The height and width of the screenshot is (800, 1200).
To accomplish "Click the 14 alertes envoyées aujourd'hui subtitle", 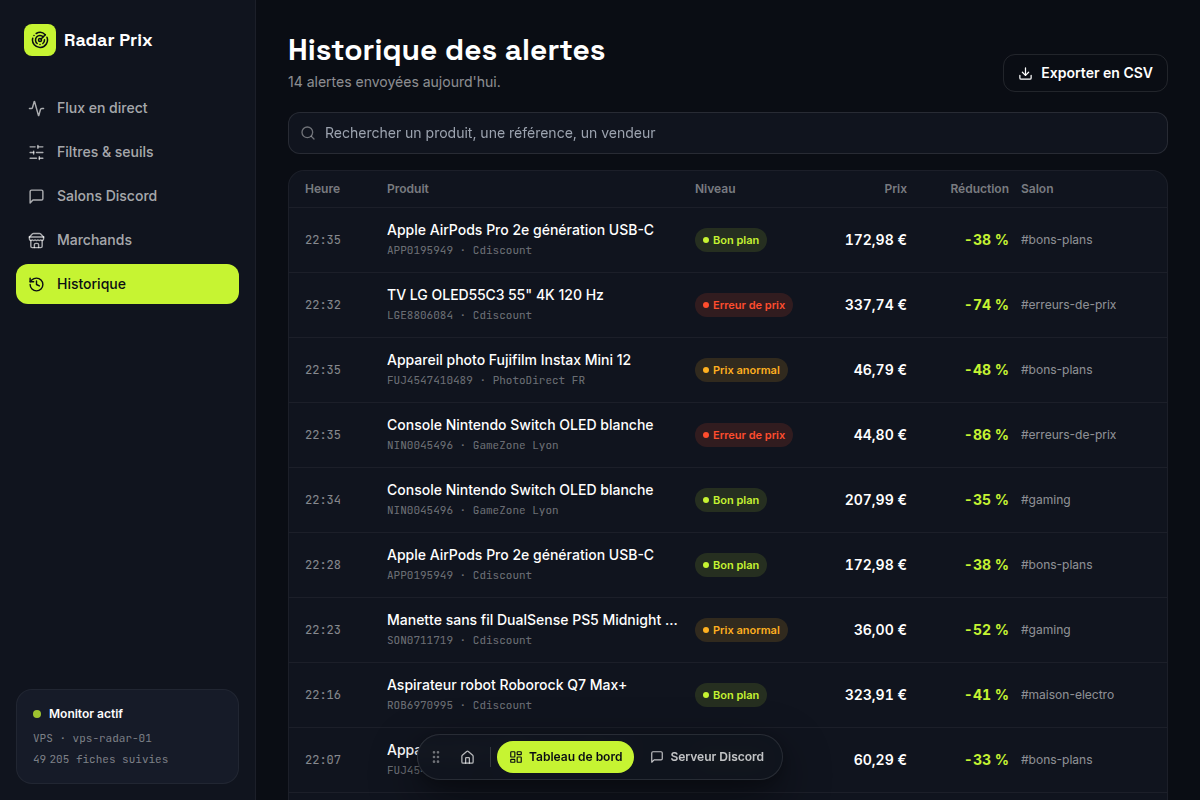I will pyautogui.click(x=394, y=82).
